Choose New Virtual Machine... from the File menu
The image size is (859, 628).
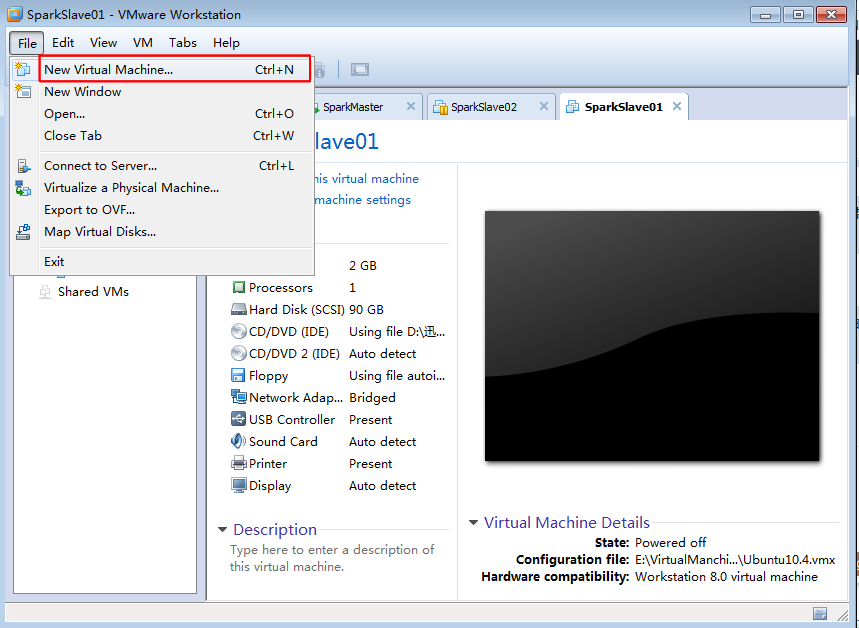[175, 70]
